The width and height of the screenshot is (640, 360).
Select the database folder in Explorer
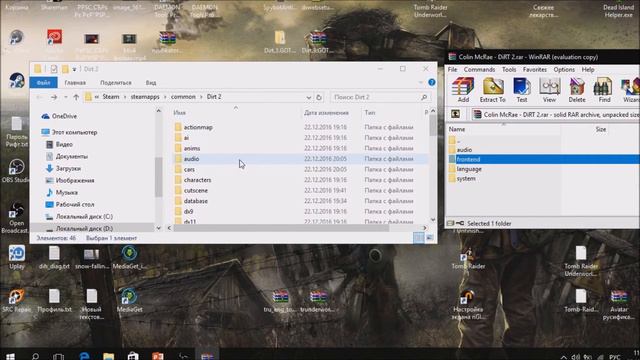196,201
